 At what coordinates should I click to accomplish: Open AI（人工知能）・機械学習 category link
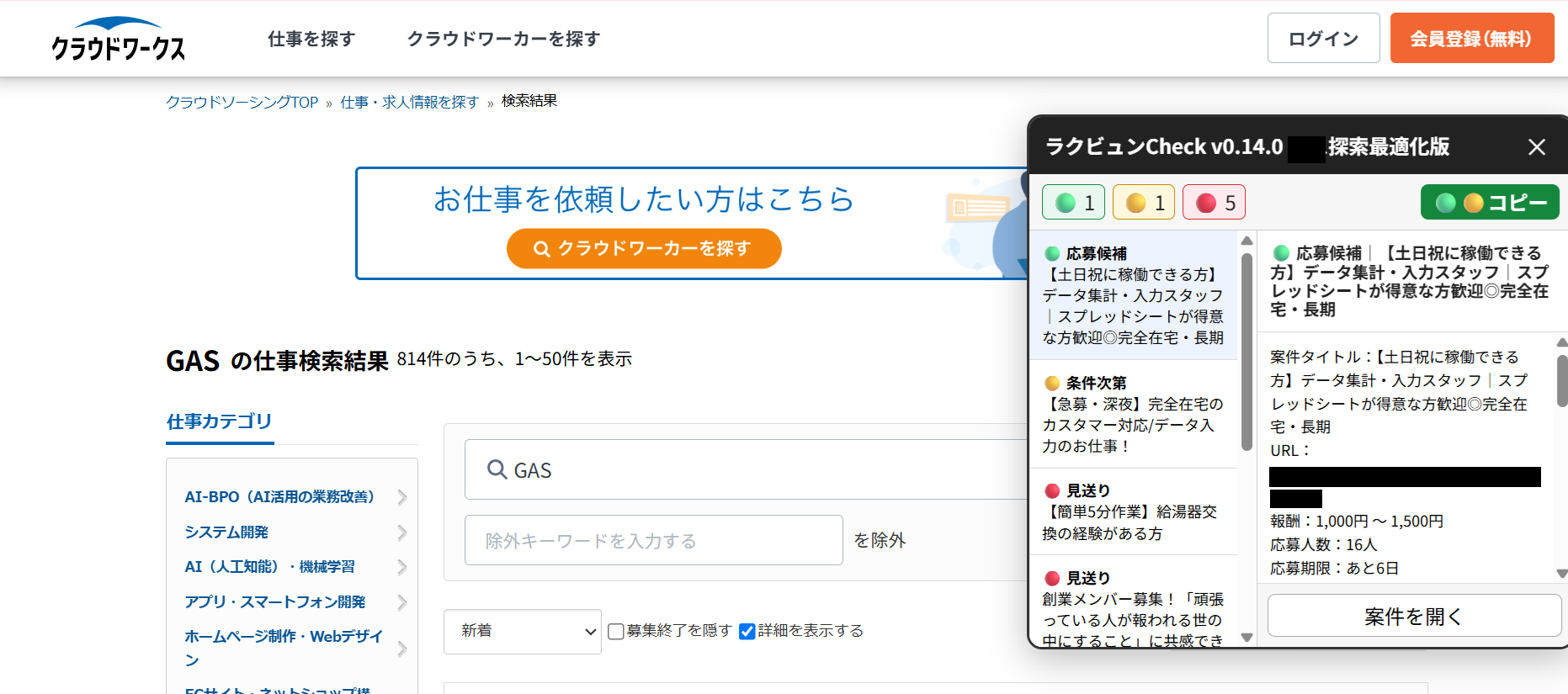pyautogui.click(x=269, y=567)
